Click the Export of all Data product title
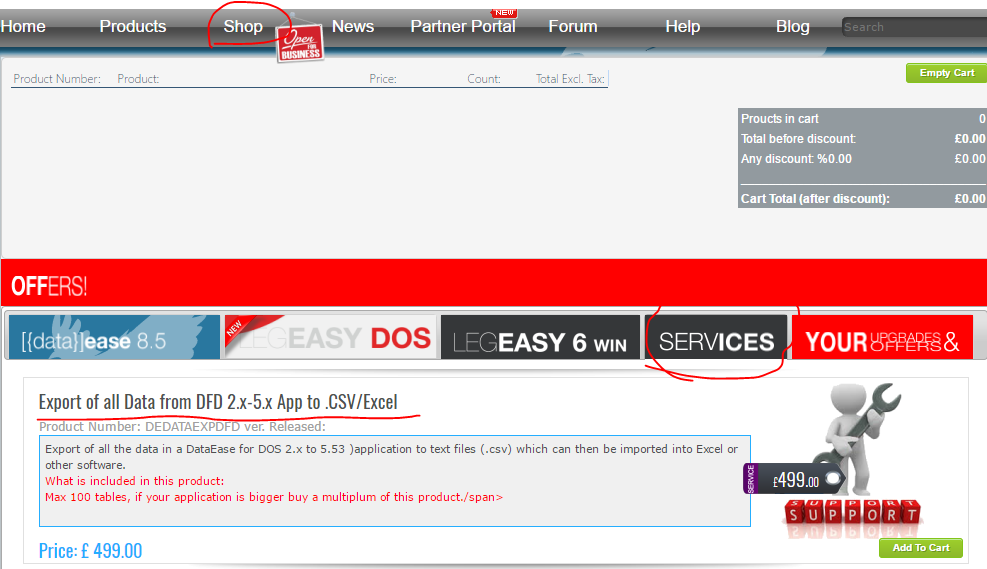 click(218, 402)
